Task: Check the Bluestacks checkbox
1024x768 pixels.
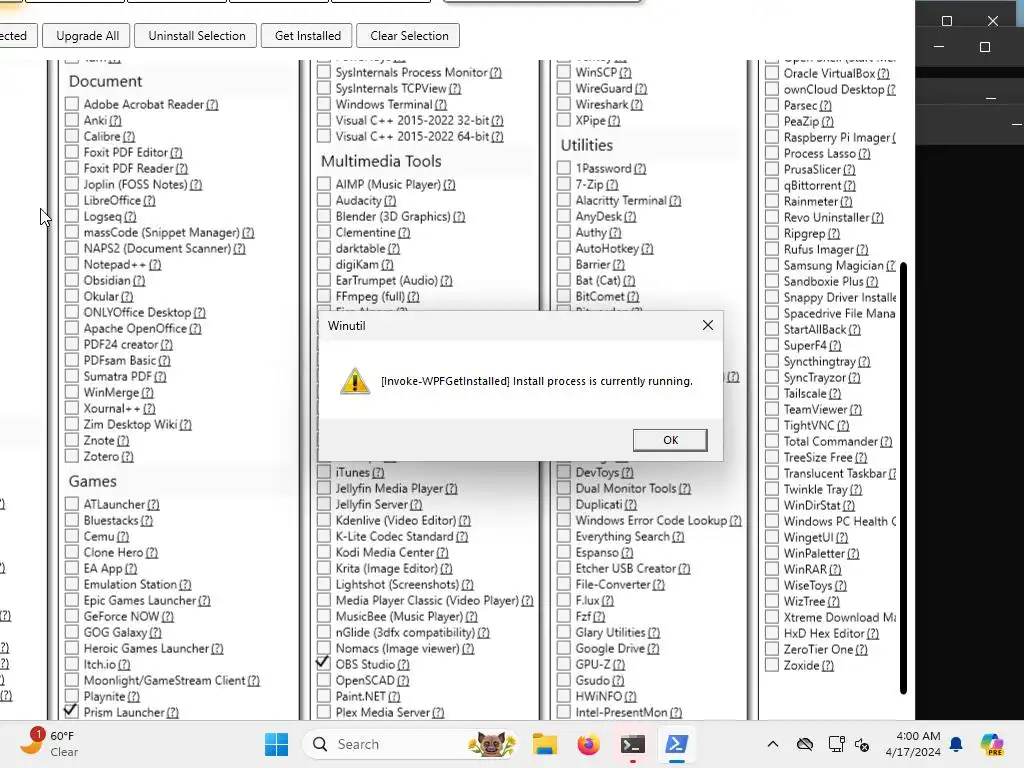Action: pos(72,520)
